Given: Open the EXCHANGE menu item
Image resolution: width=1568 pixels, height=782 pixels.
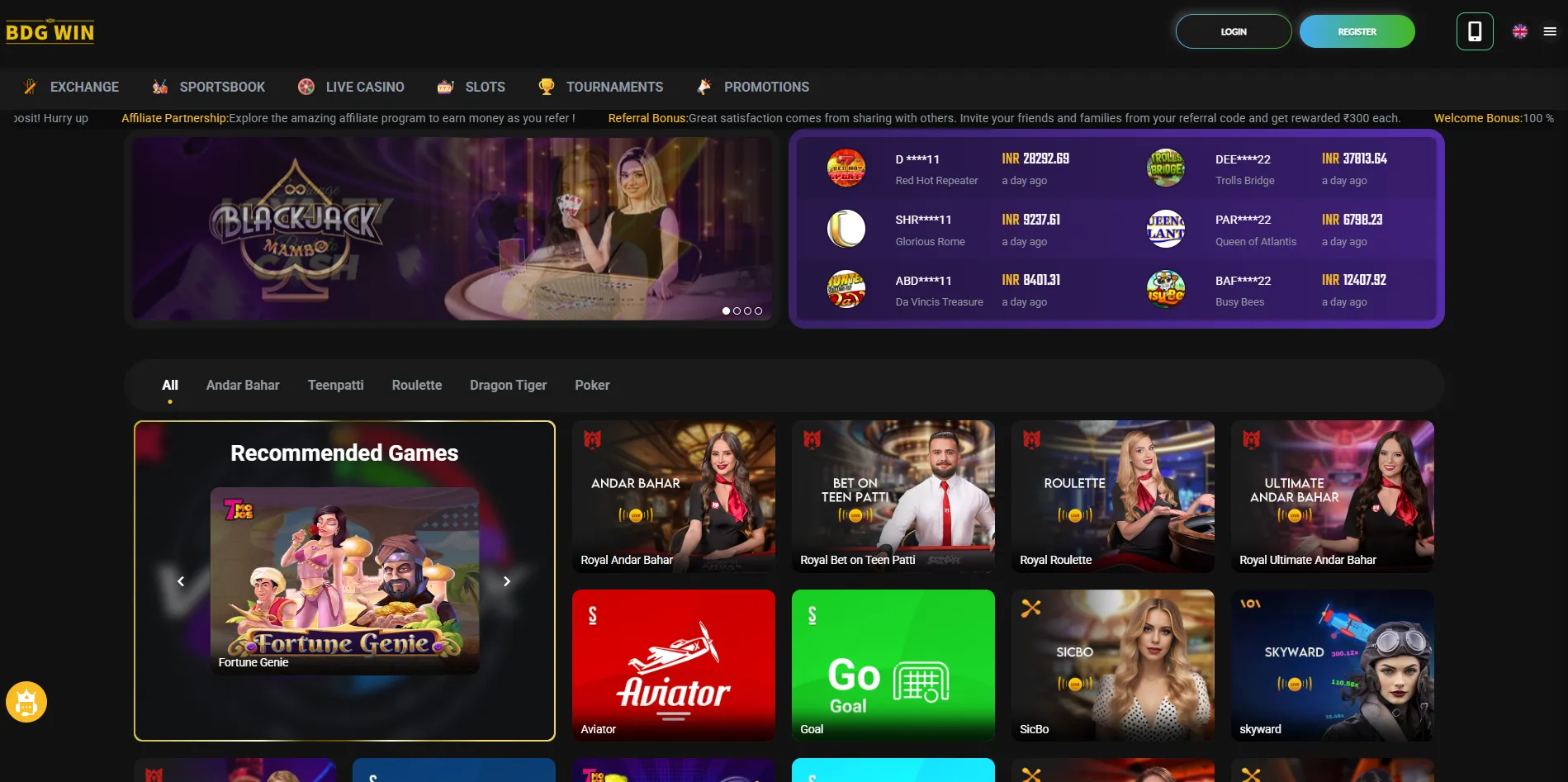Looking at the screenshot, I should coord(84,87).
